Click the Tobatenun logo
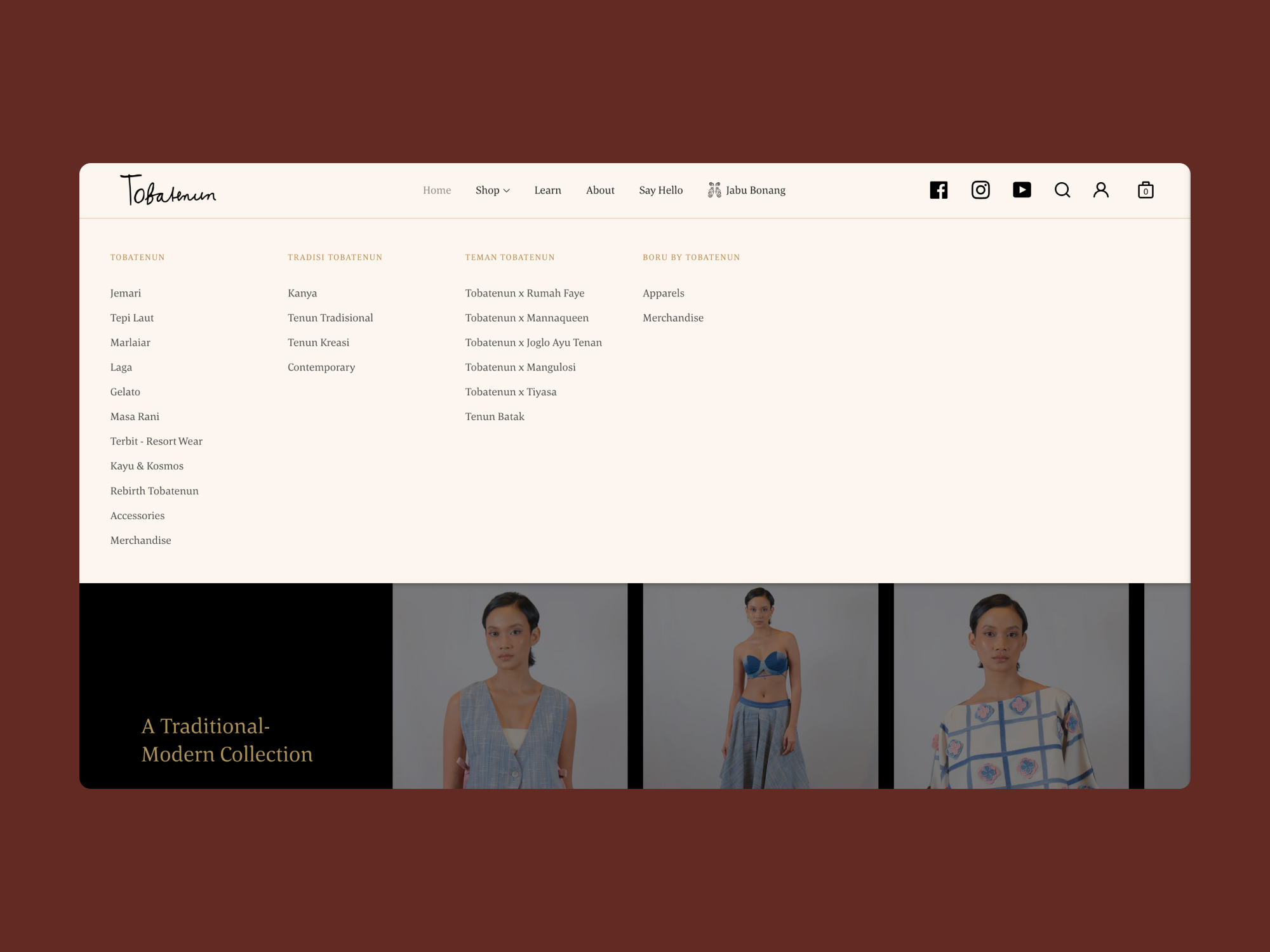The image size is (1270, 952). click(168, 190)
